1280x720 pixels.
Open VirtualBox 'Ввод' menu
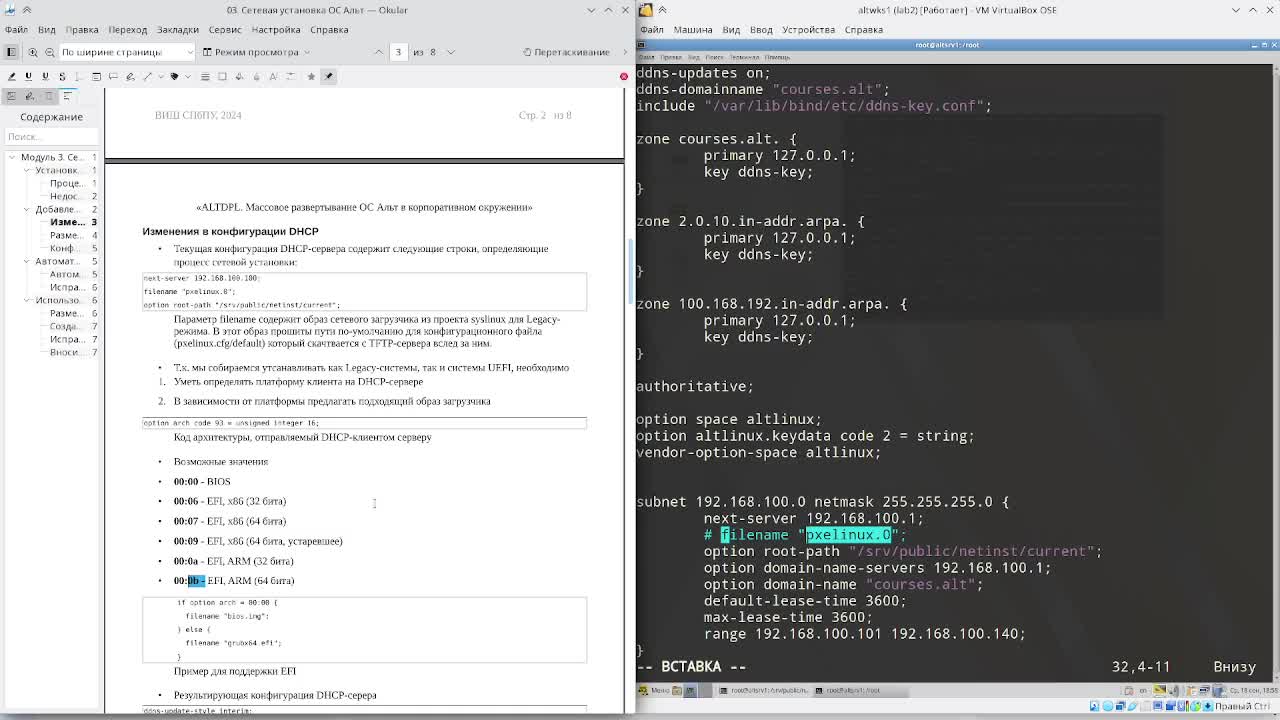click(x=760, y=30)
